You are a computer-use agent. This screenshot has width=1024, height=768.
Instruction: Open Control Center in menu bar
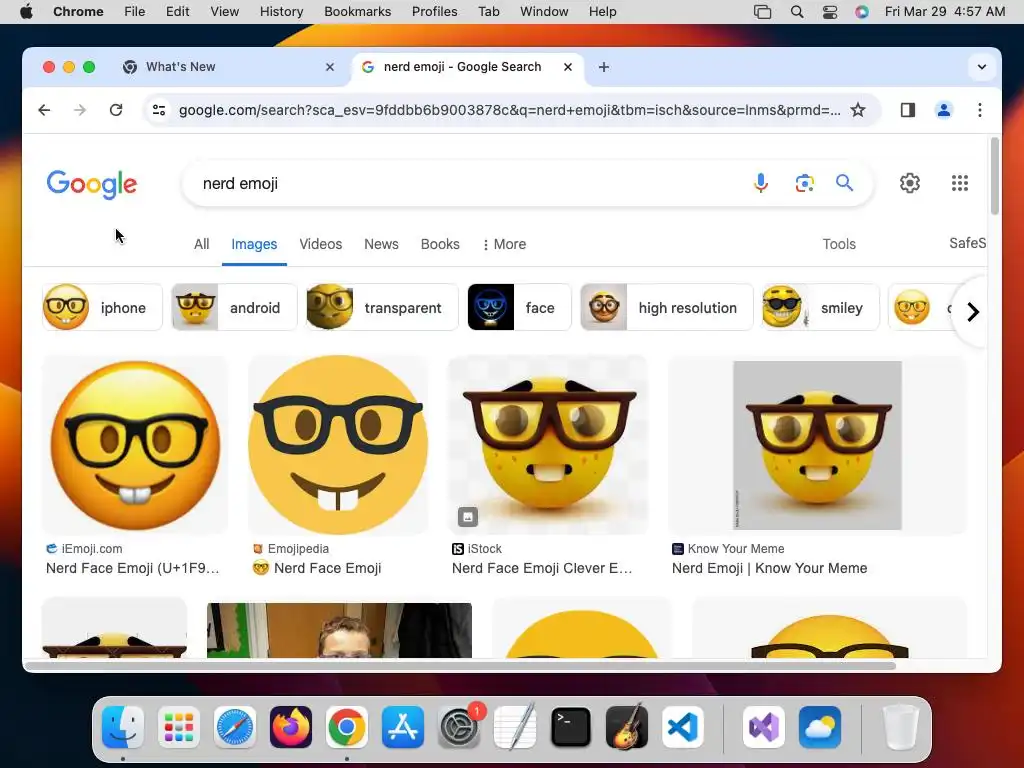click(830, 12)
